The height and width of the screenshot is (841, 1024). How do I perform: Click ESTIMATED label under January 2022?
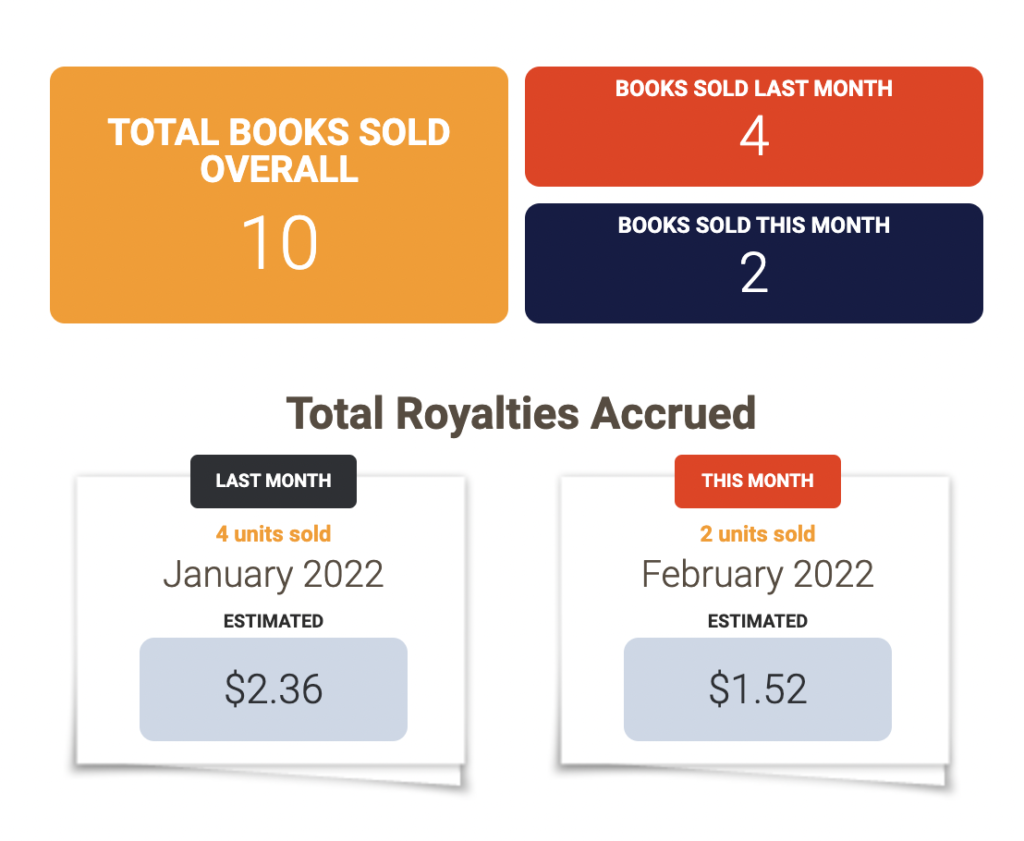273,621
